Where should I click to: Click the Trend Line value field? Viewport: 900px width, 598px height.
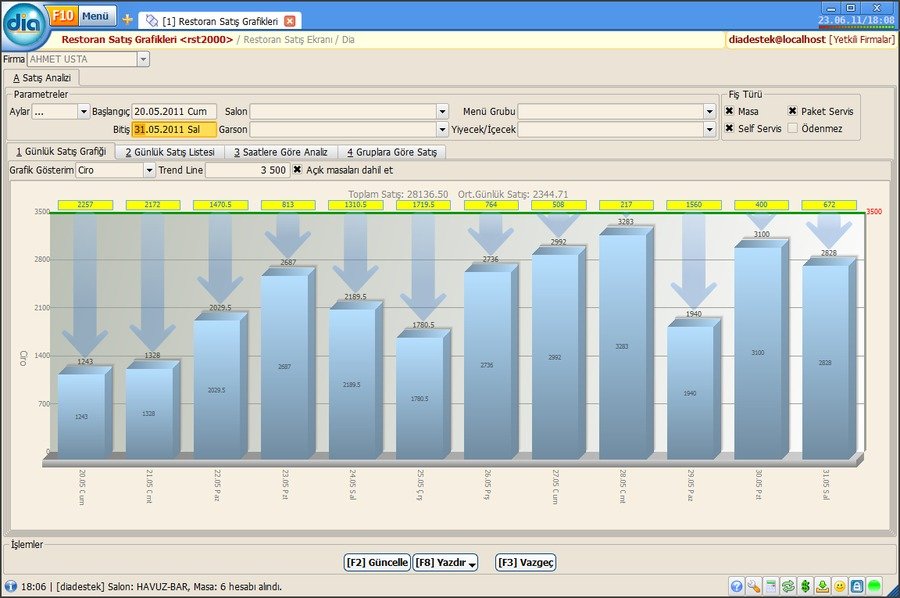(247, 170)
